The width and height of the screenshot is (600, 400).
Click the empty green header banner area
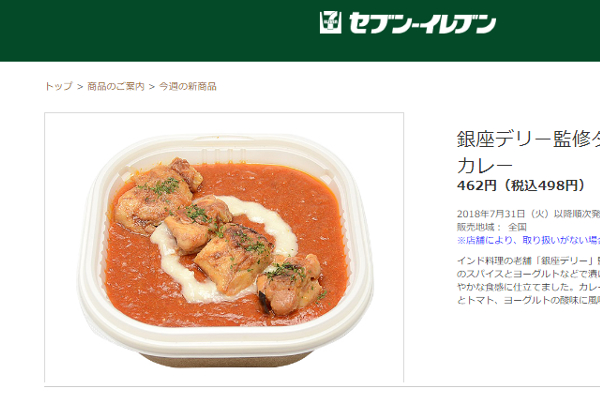tap(153, 31)
